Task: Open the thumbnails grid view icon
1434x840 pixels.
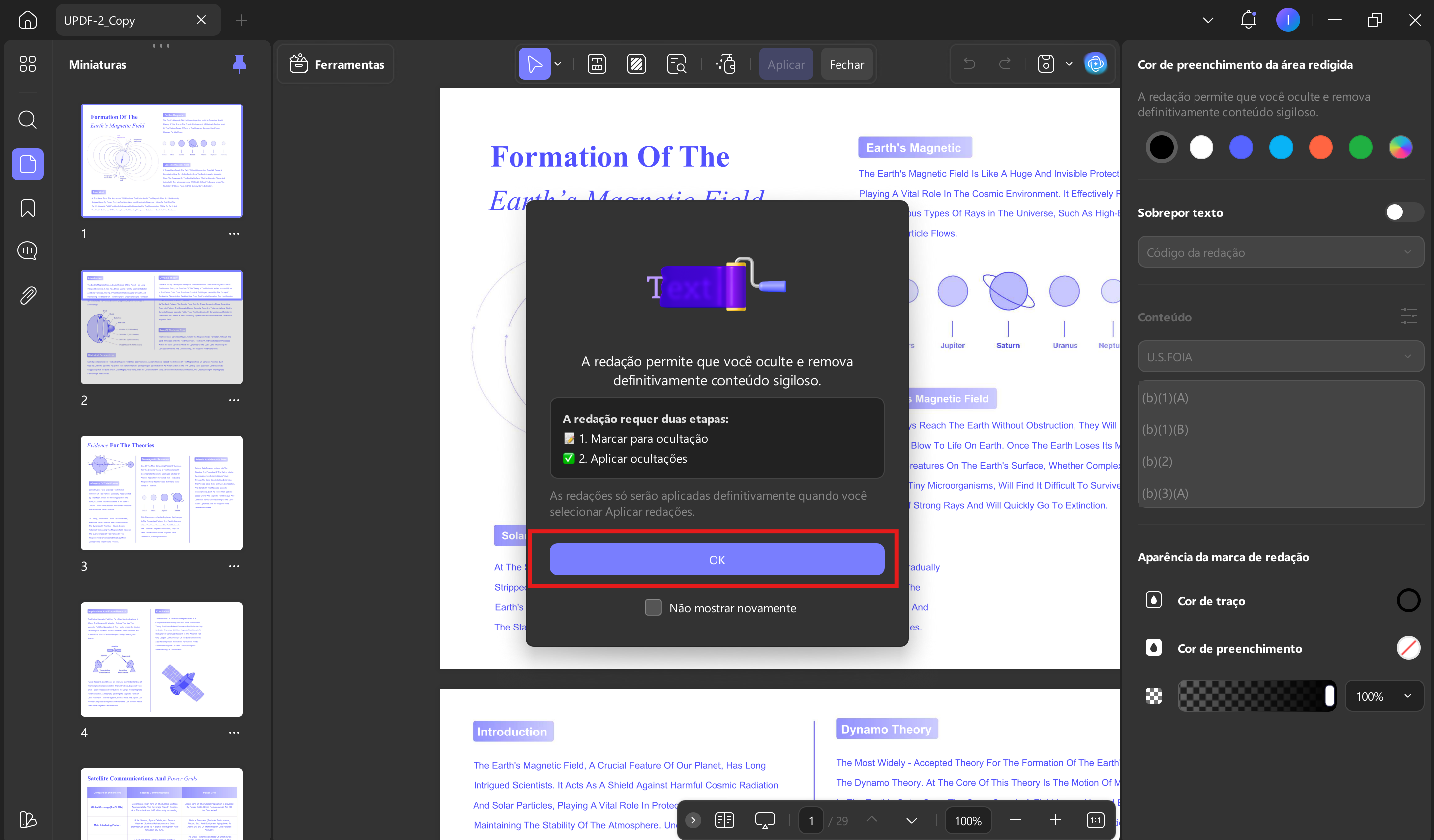Action: click(x=27, y=64)
